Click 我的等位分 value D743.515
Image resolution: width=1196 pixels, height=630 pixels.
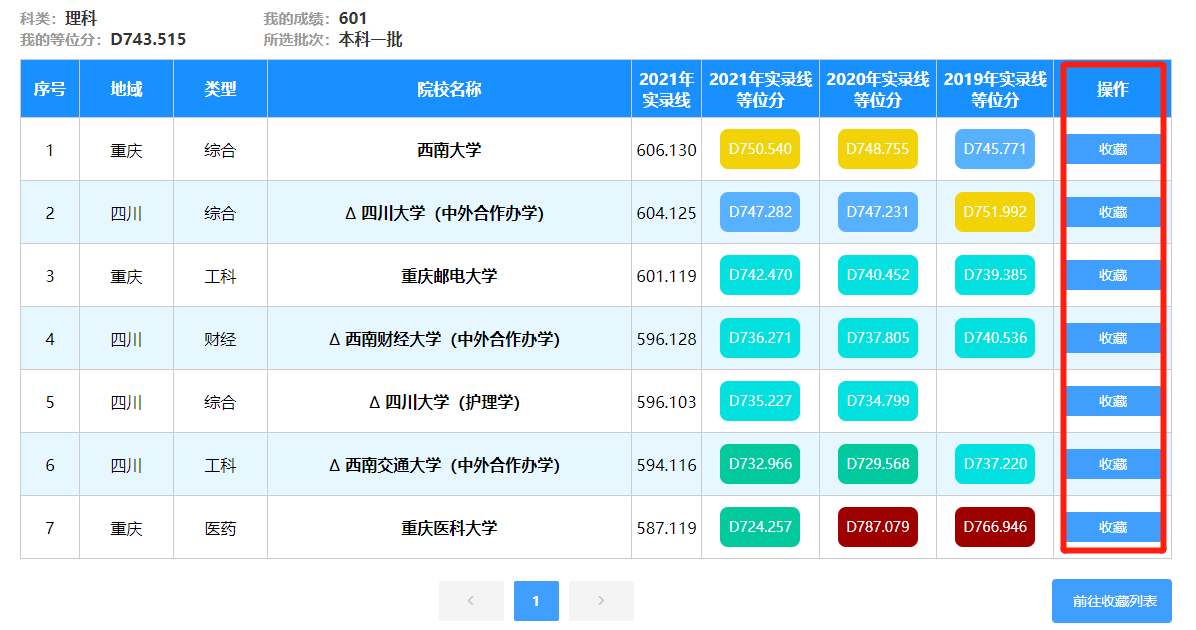tap(148, 39)
